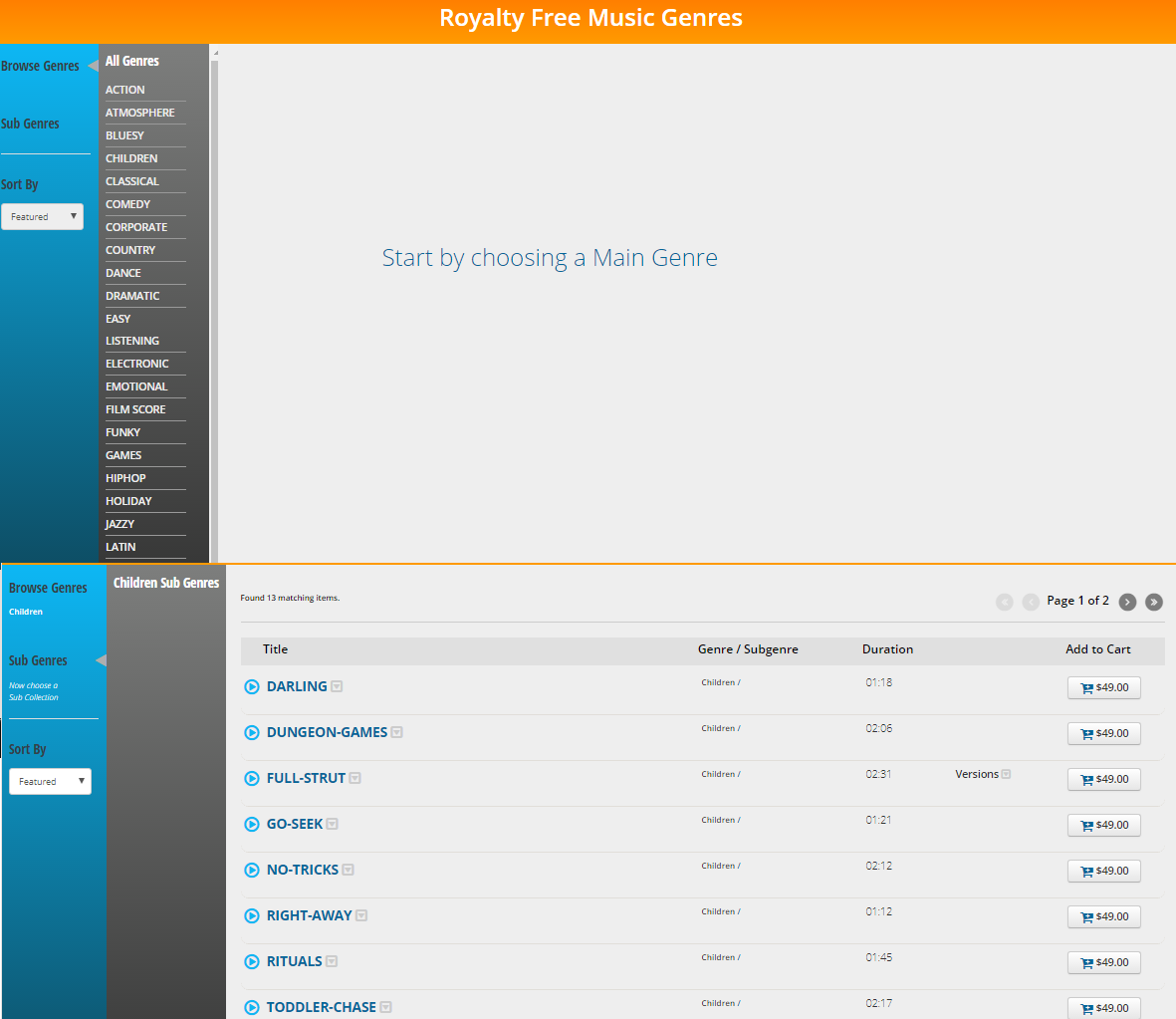Screen dimensions: 1176x1019
Task: Open Versions dropdown for FULL-STRUT
Action: pyautogui.click(x=983, y=774)
